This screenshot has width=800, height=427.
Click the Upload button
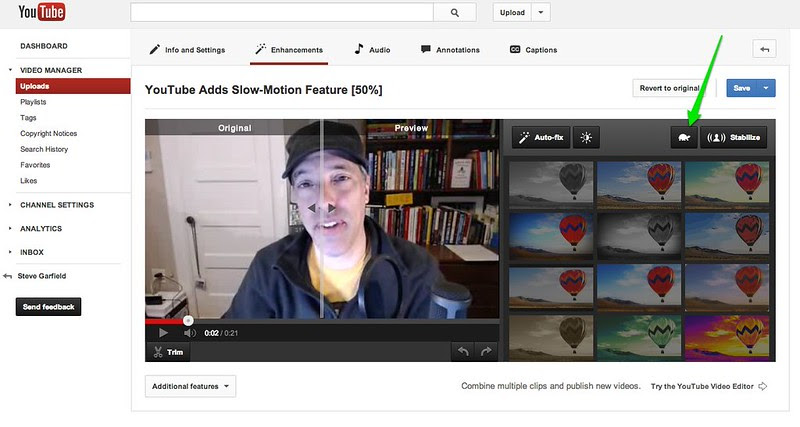click(x=512, y=13)
